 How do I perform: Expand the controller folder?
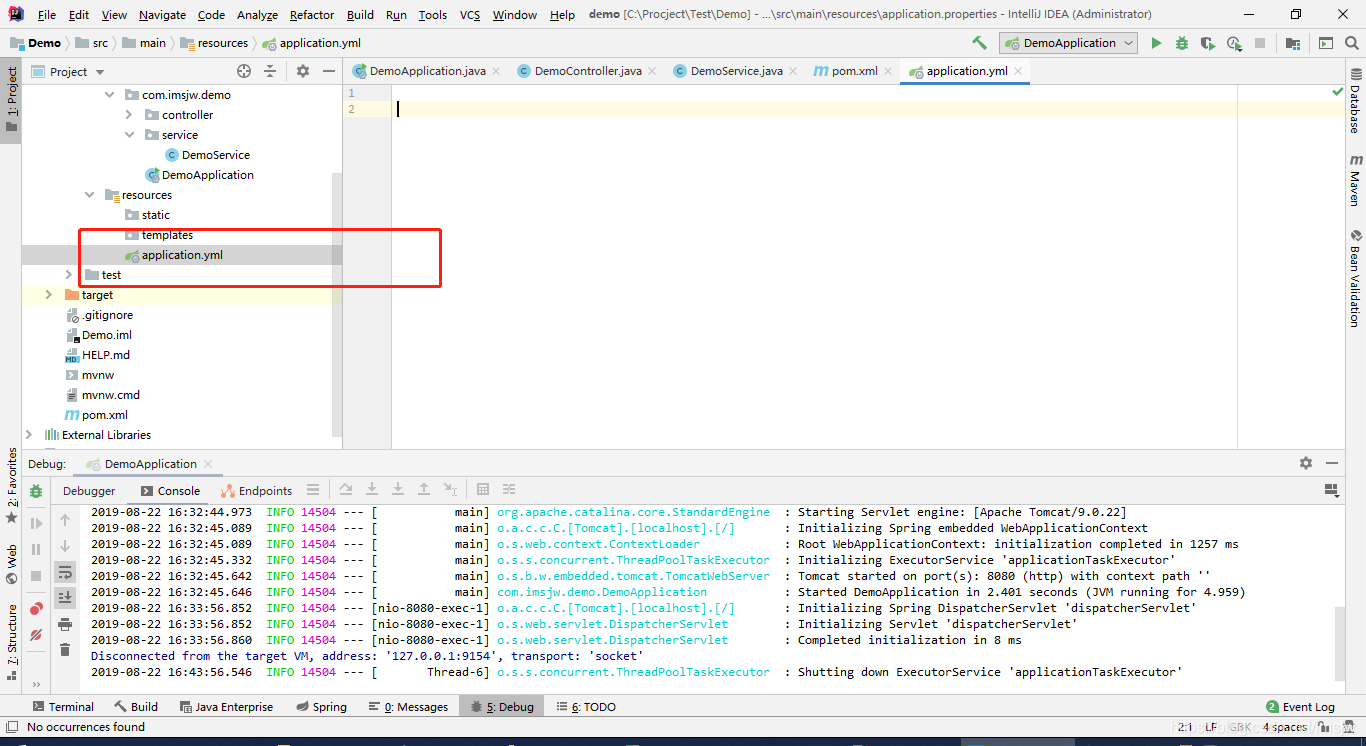click(129, 115)
